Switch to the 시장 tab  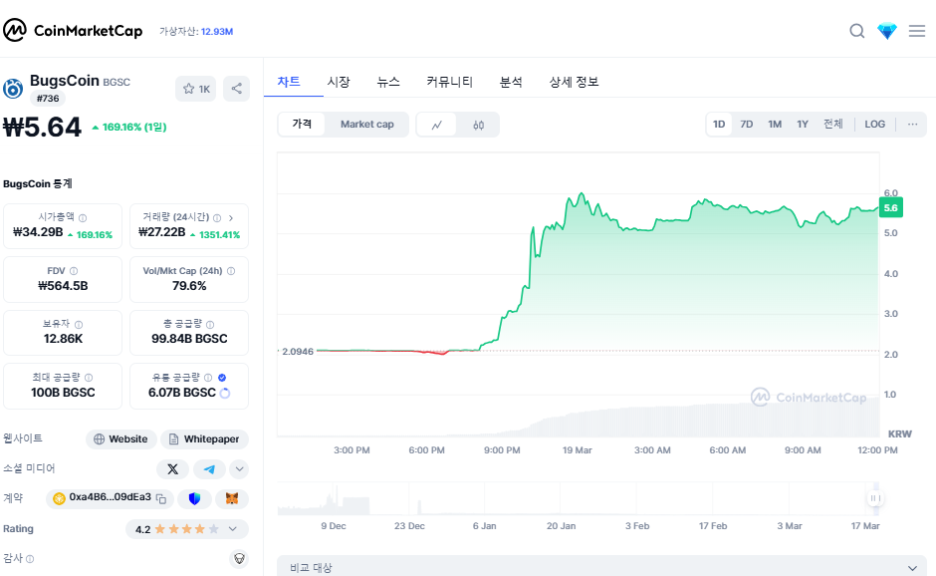point(338,82)
